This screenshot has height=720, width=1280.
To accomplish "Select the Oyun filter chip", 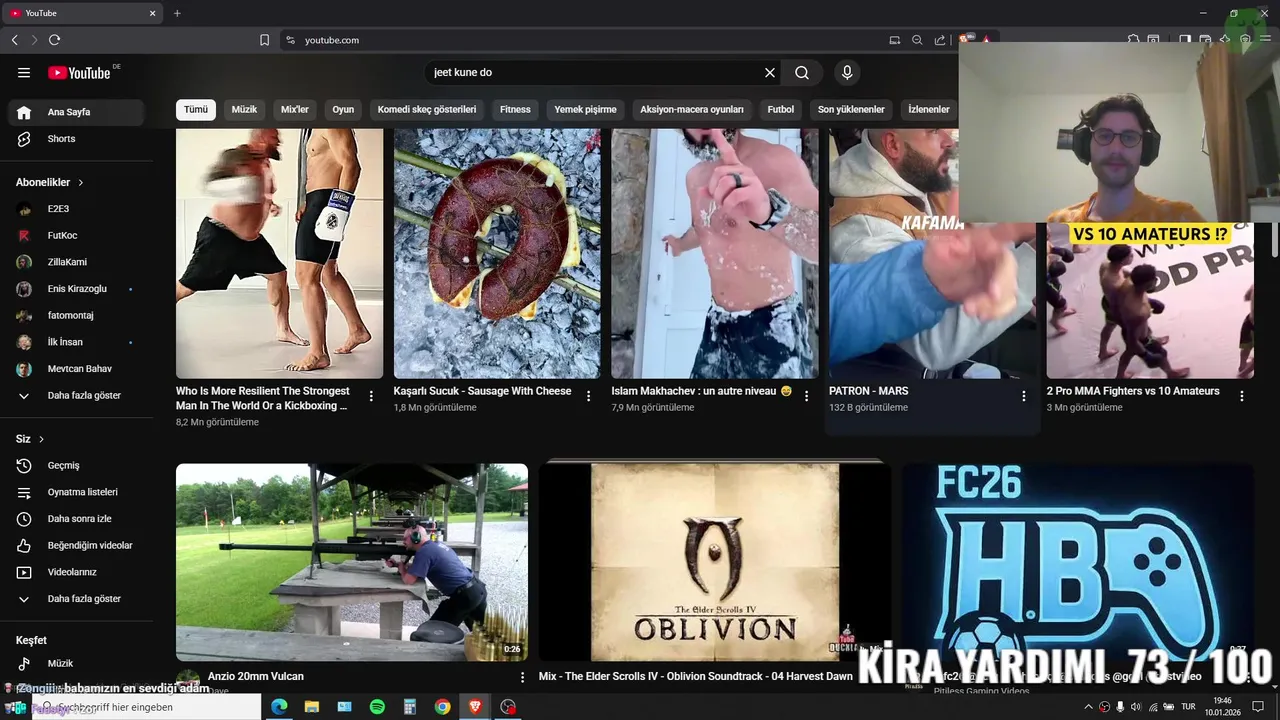I will pos(343,109).
